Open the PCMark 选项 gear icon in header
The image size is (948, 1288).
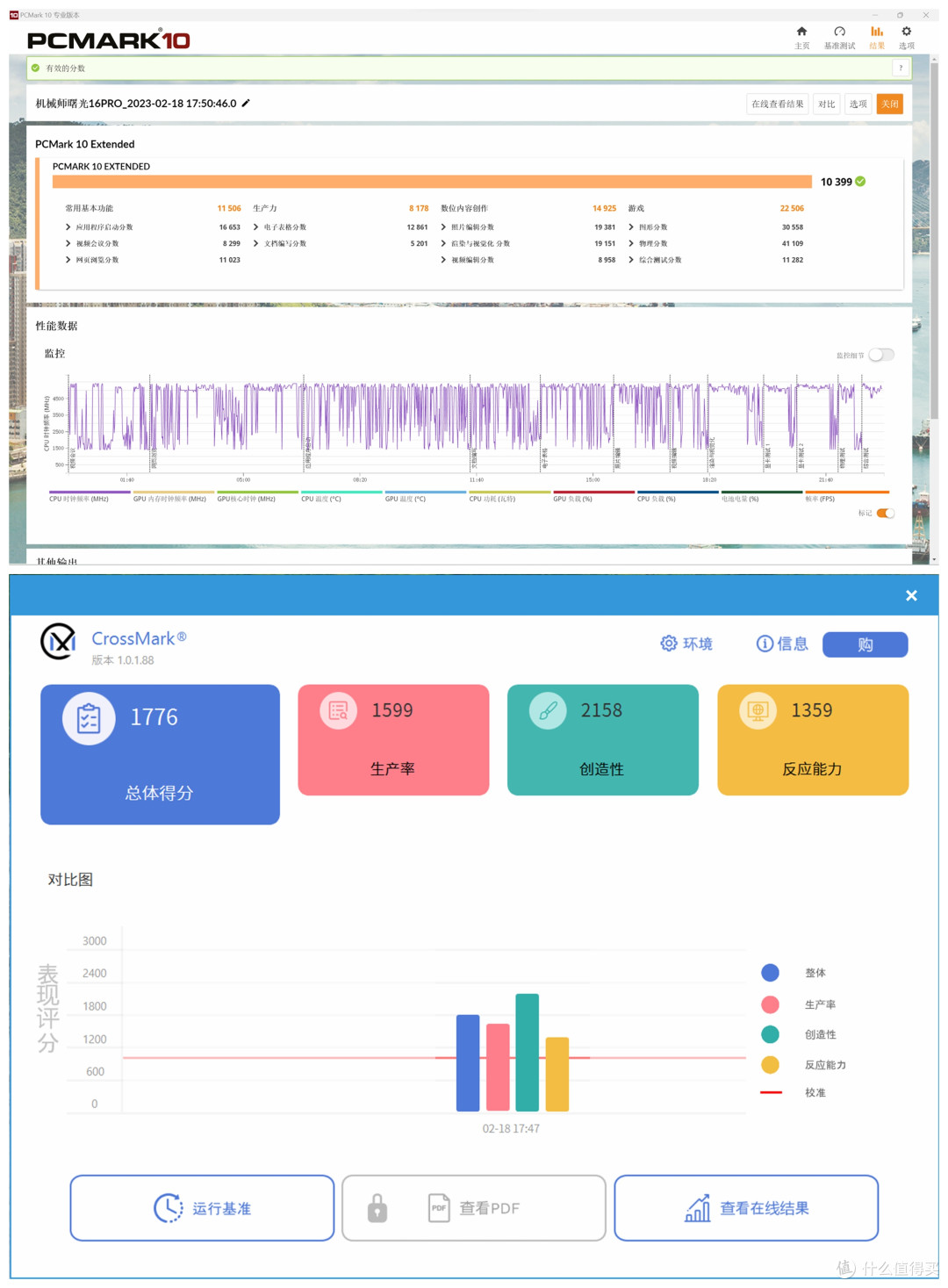pyautogui.click(x=907, y=32)
